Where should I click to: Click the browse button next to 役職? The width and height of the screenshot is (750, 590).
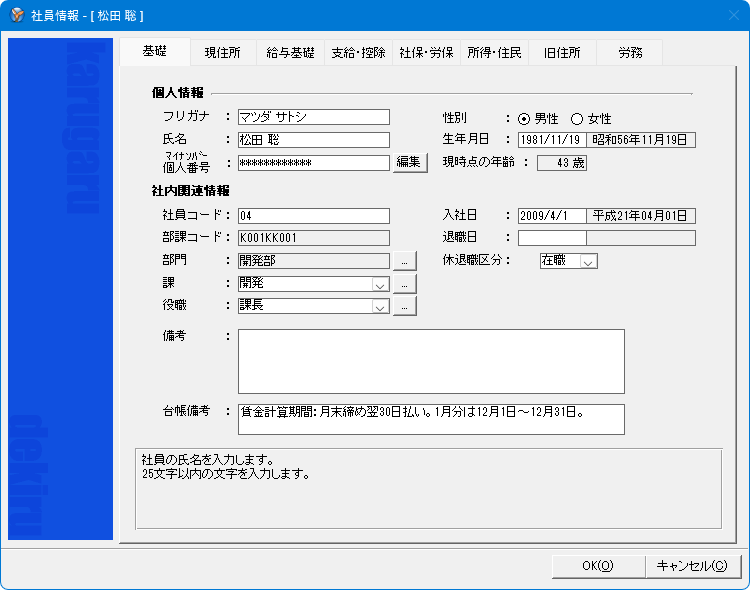[x=404, y=307]
